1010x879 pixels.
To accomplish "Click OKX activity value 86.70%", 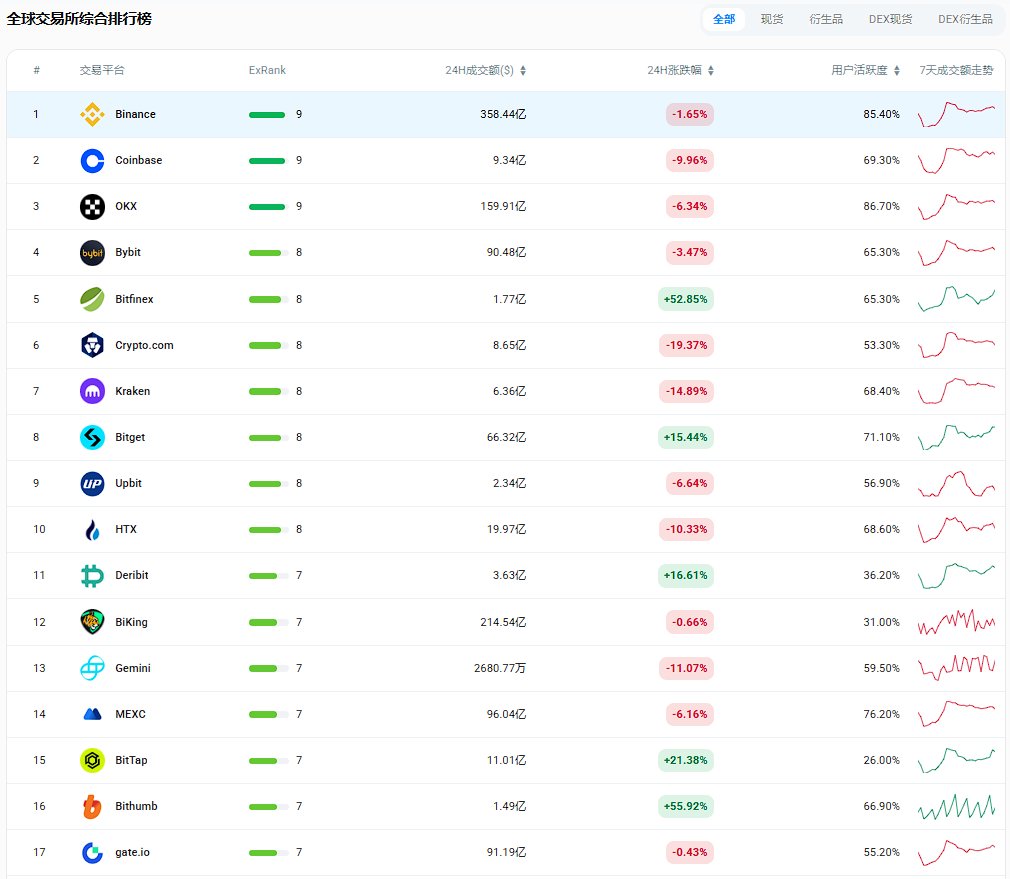I will (881, 207).
